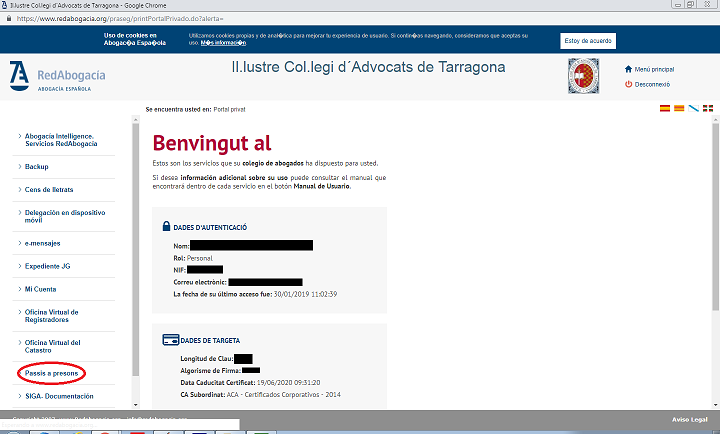Click the browser address bar URL
This screenshot has width=720, height=434.
click(120, 19)
